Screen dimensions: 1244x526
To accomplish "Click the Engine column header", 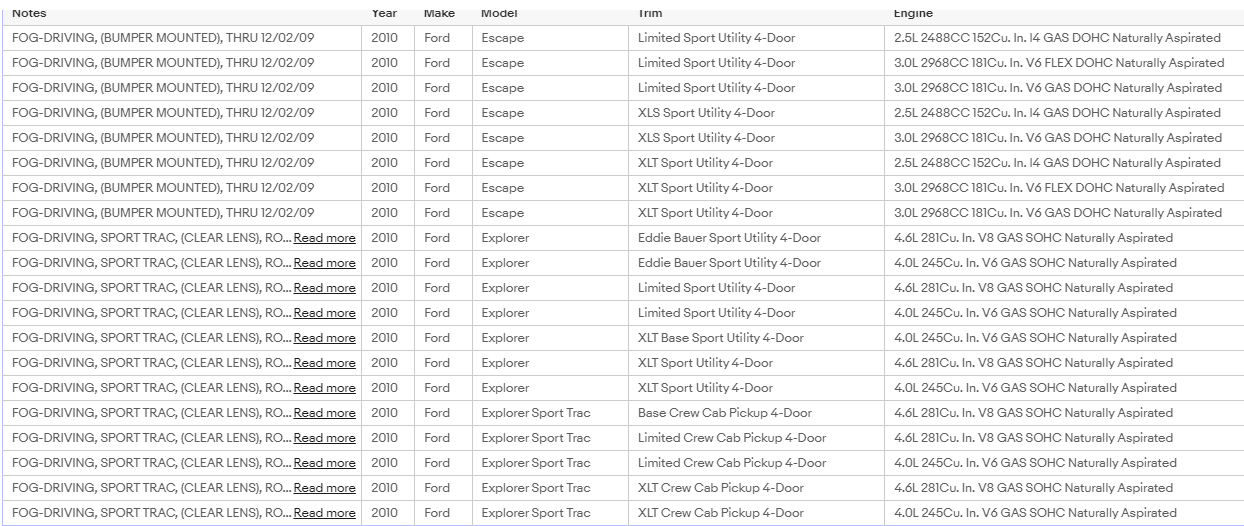I will pos(914,14).
